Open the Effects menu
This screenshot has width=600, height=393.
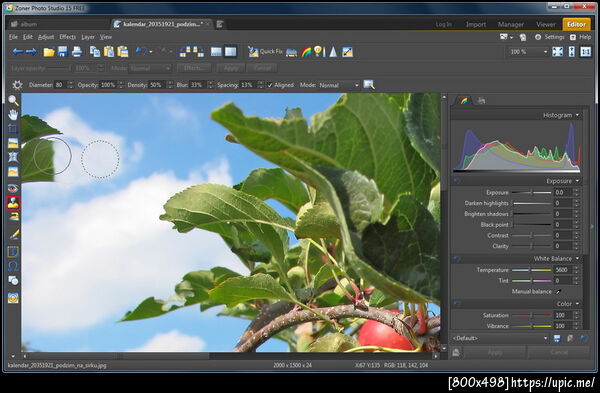point(68,37)
